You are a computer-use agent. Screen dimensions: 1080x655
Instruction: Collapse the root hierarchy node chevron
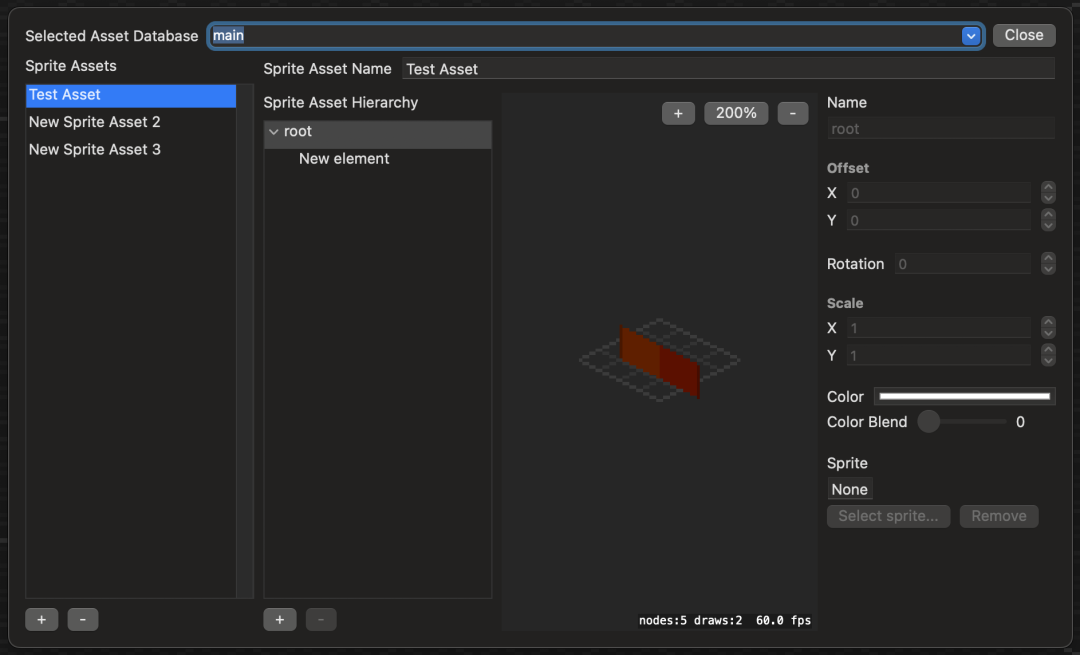point(274,132)
